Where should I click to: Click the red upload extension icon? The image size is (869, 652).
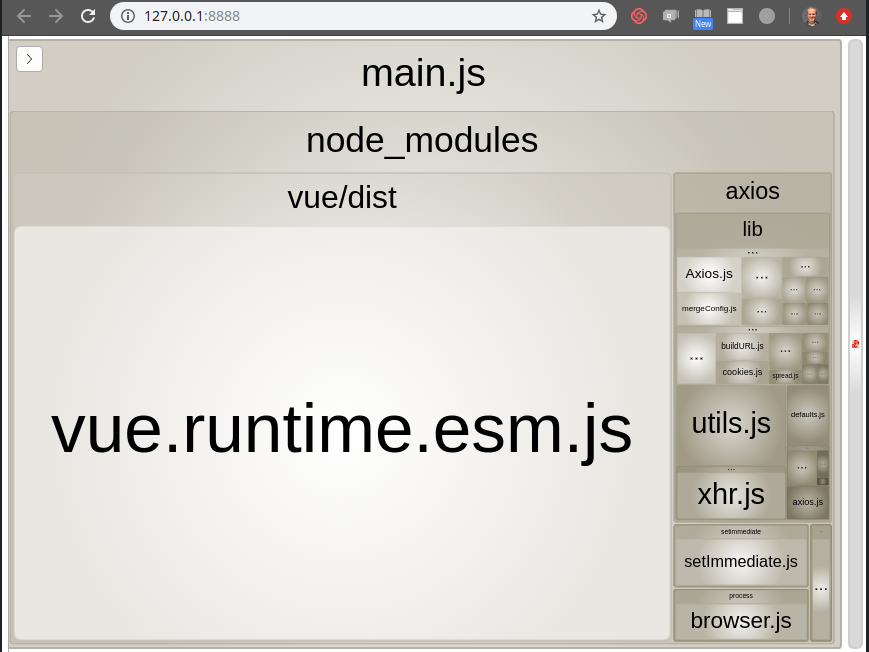click(x=845, y=16)
